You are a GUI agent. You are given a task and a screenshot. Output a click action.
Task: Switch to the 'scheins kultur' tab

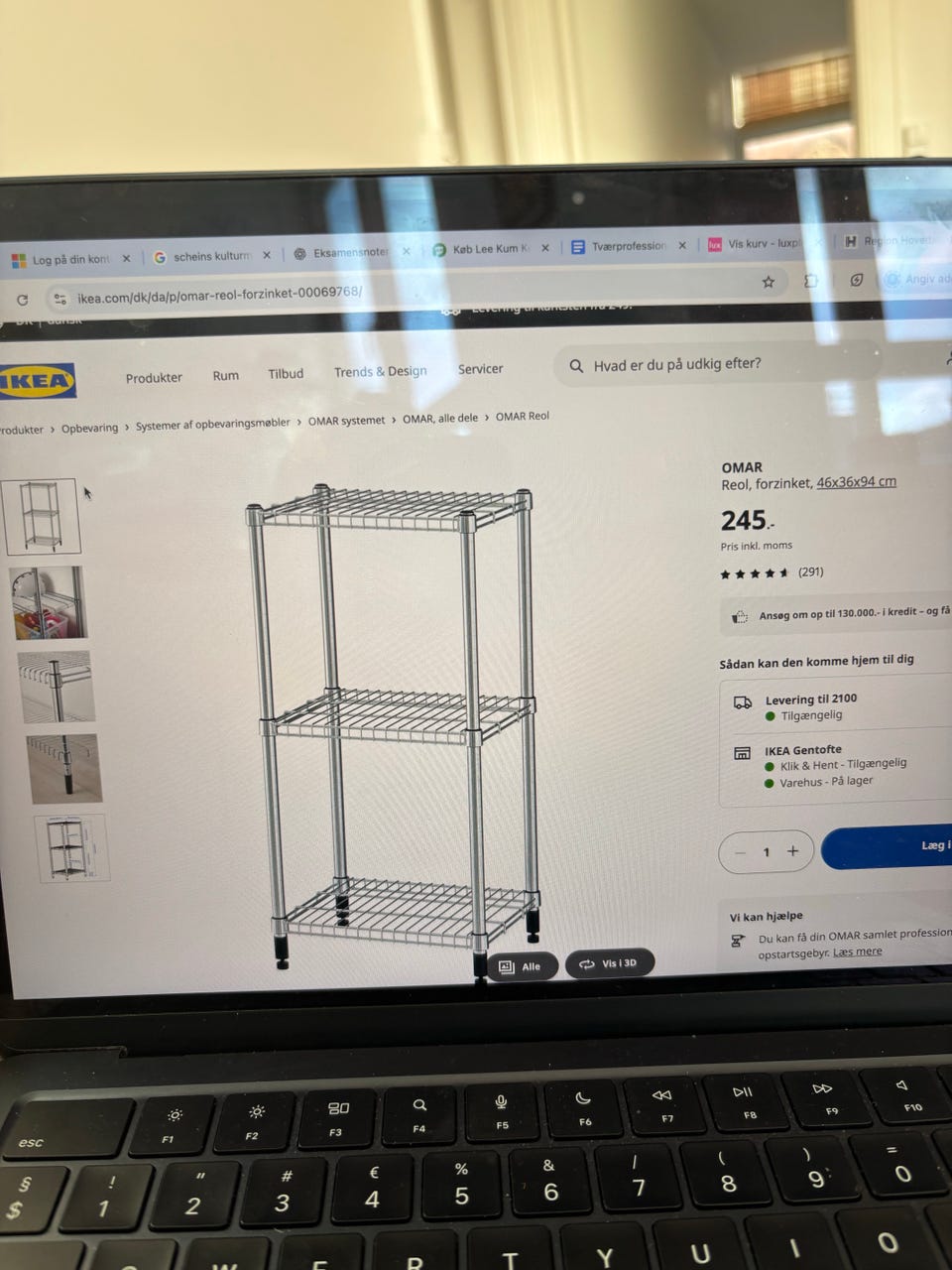[x=212, y=256]
